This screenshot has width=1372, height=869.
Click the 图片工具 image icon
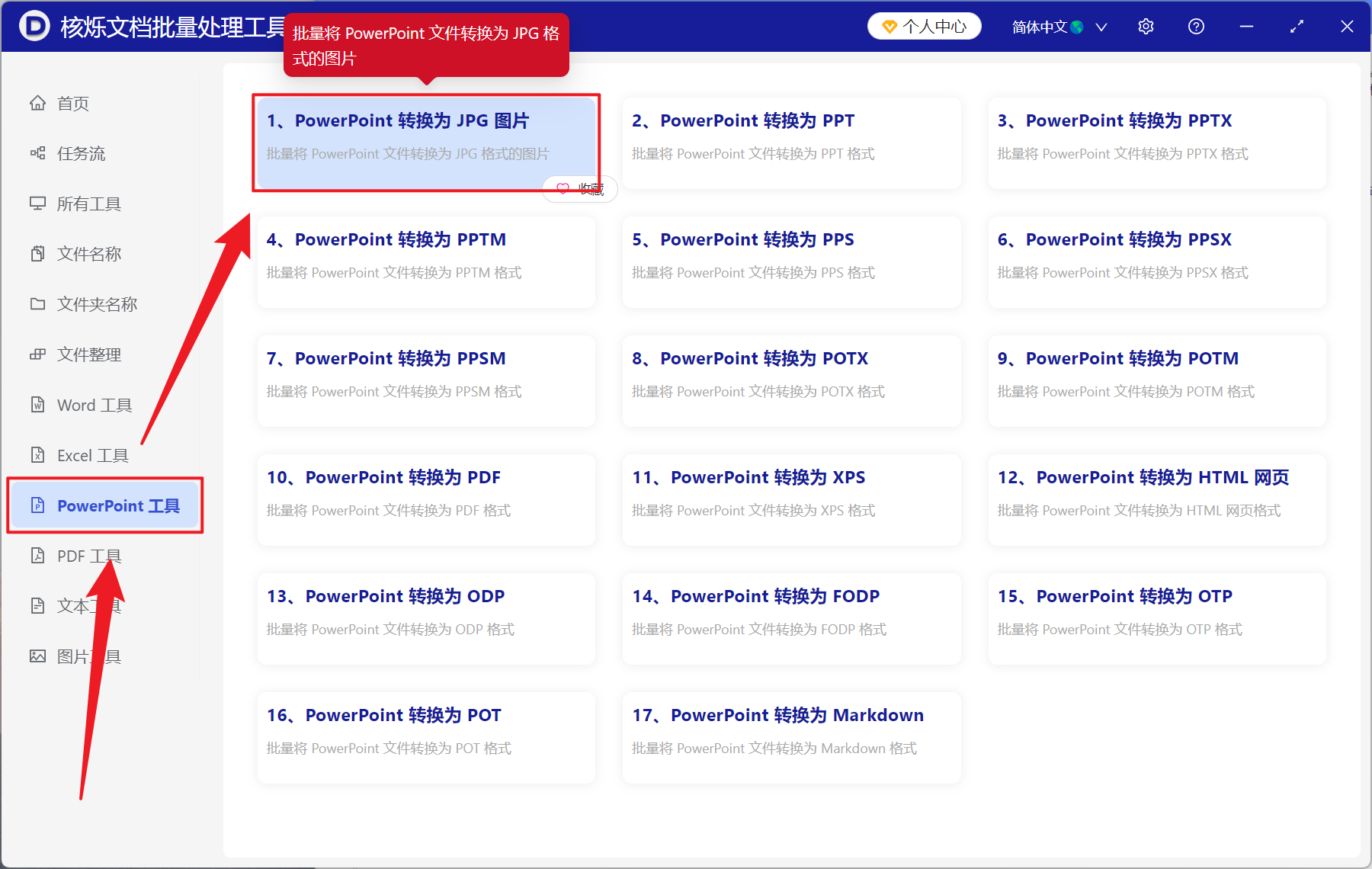[x=37, y=656]
